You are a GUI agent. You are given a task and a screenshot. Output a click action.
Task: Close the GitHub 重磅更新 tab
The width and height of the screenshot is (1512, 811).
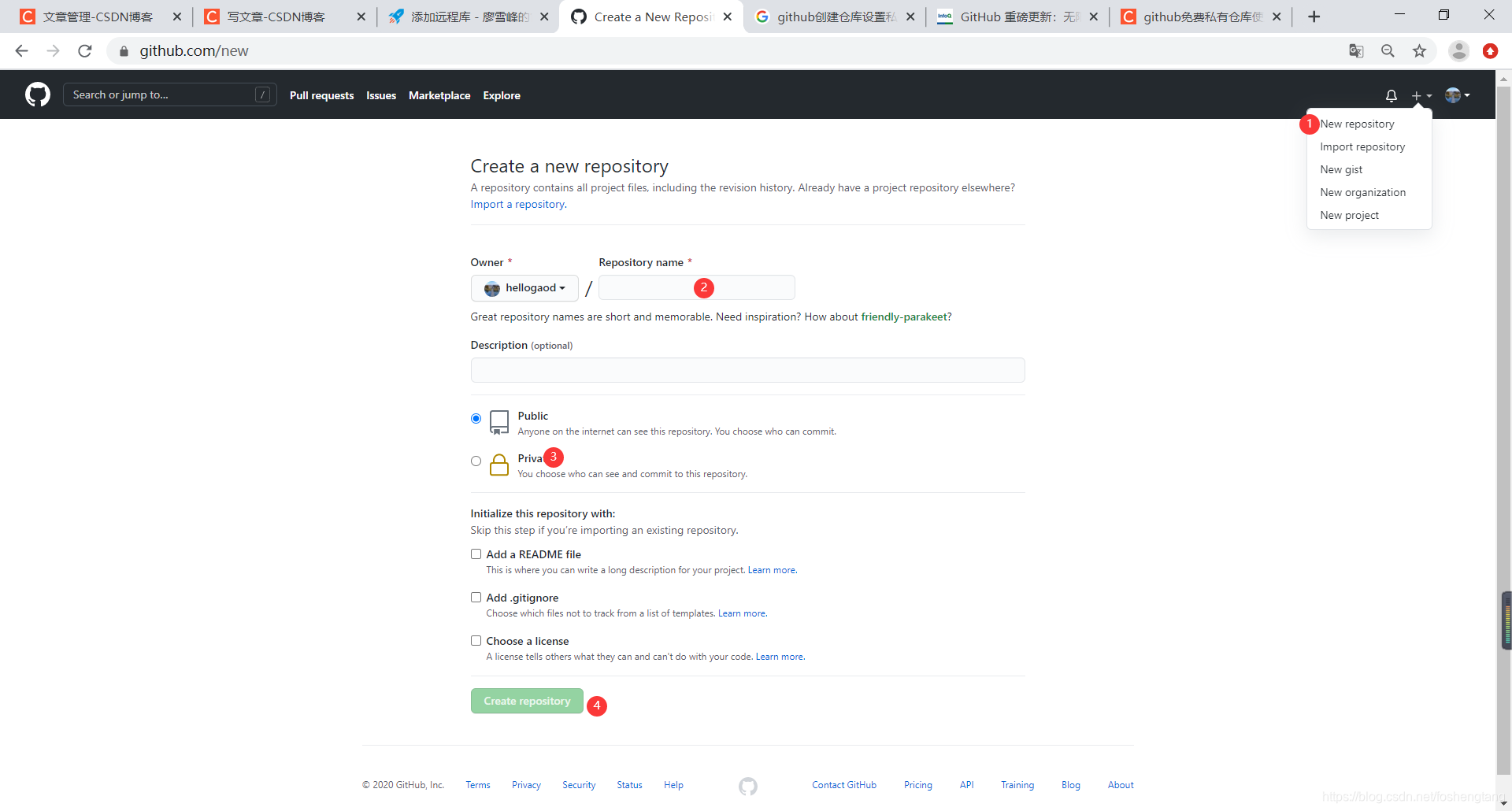point(1094,17)
